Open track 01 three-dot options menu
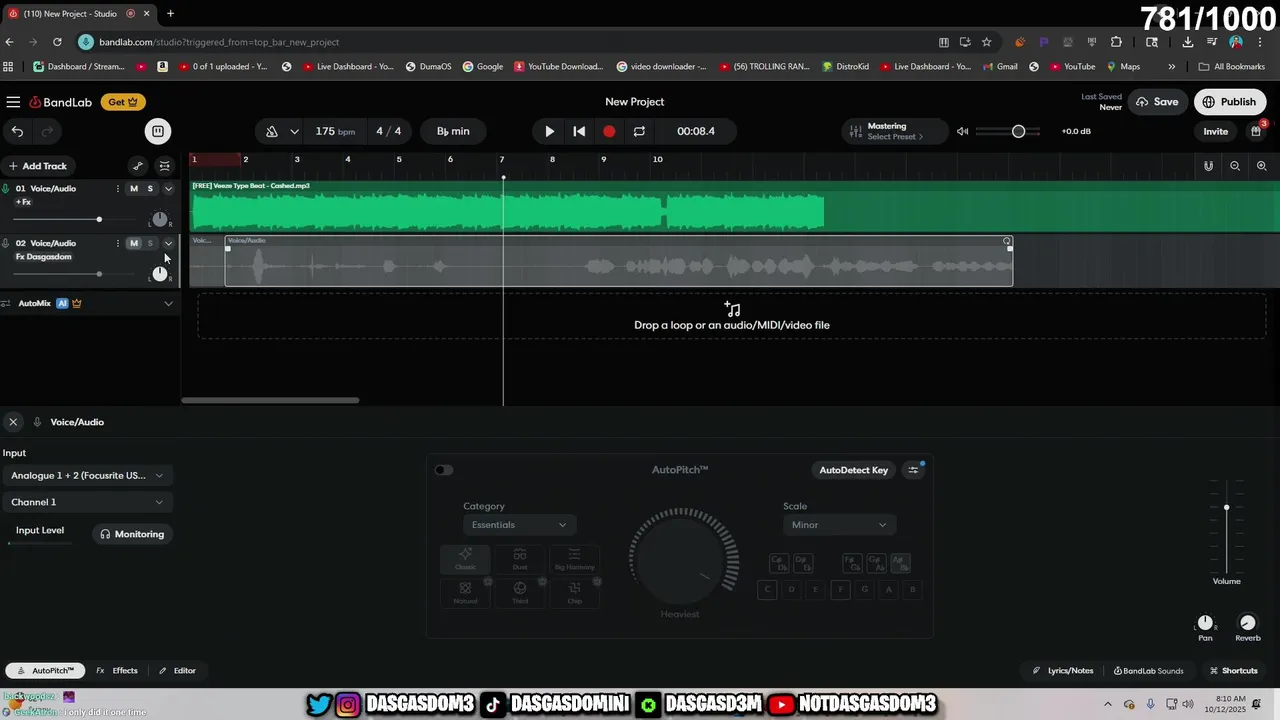Screen dimensions: 1280x720 tap(118, 189)
